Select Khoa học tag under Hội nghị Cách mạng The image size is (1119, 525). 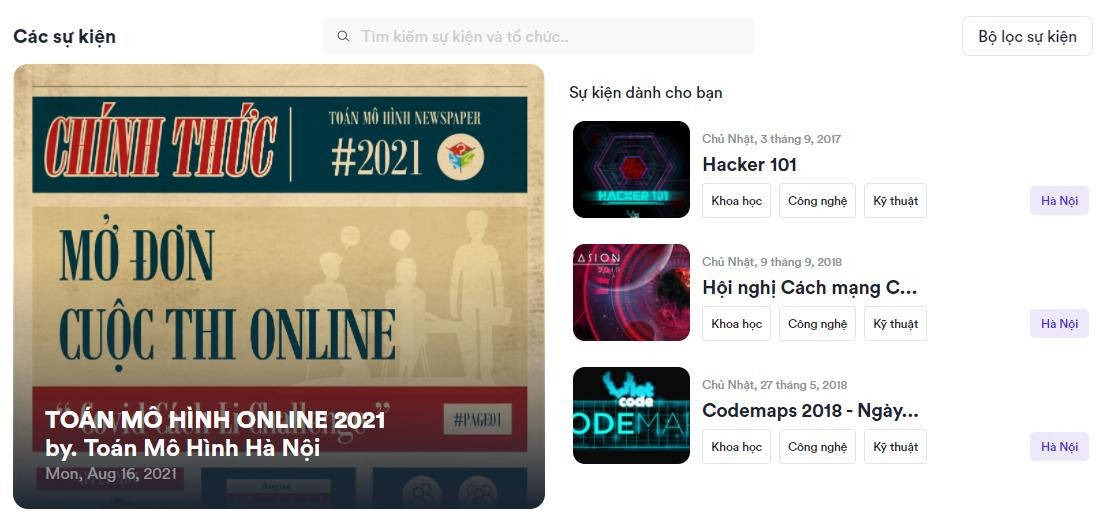pyautogui.click(x=736, y=324)
